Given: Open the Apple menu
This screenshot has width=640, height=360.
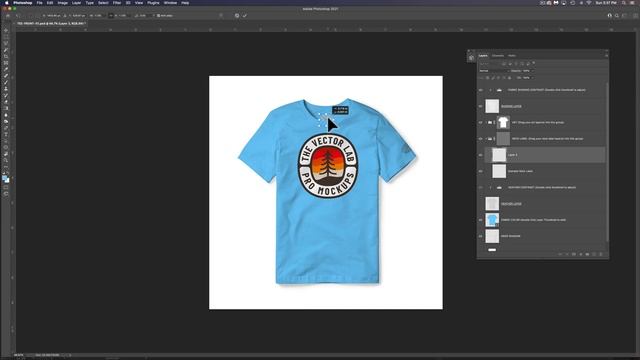Looking at the screenshot, I should 7,3.
